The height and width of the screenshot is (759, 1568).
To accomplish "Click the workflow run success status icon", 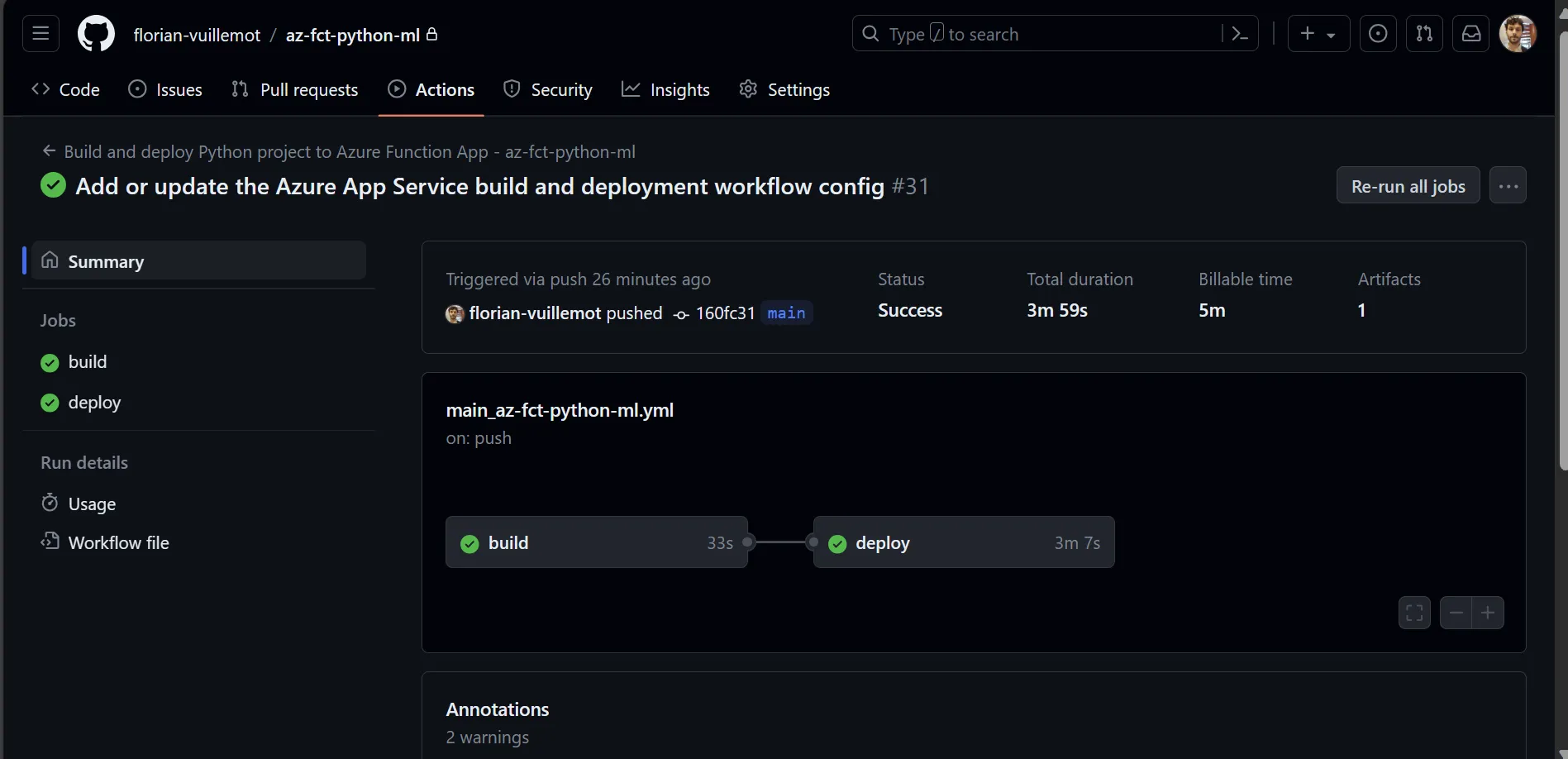I will [54, 185].
